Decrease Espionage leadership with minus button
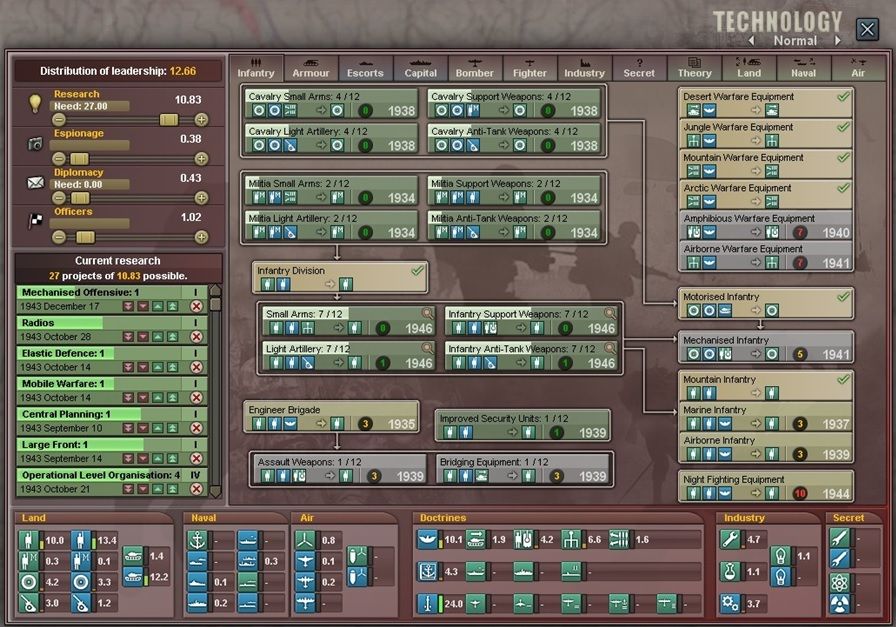 (58, 158)
